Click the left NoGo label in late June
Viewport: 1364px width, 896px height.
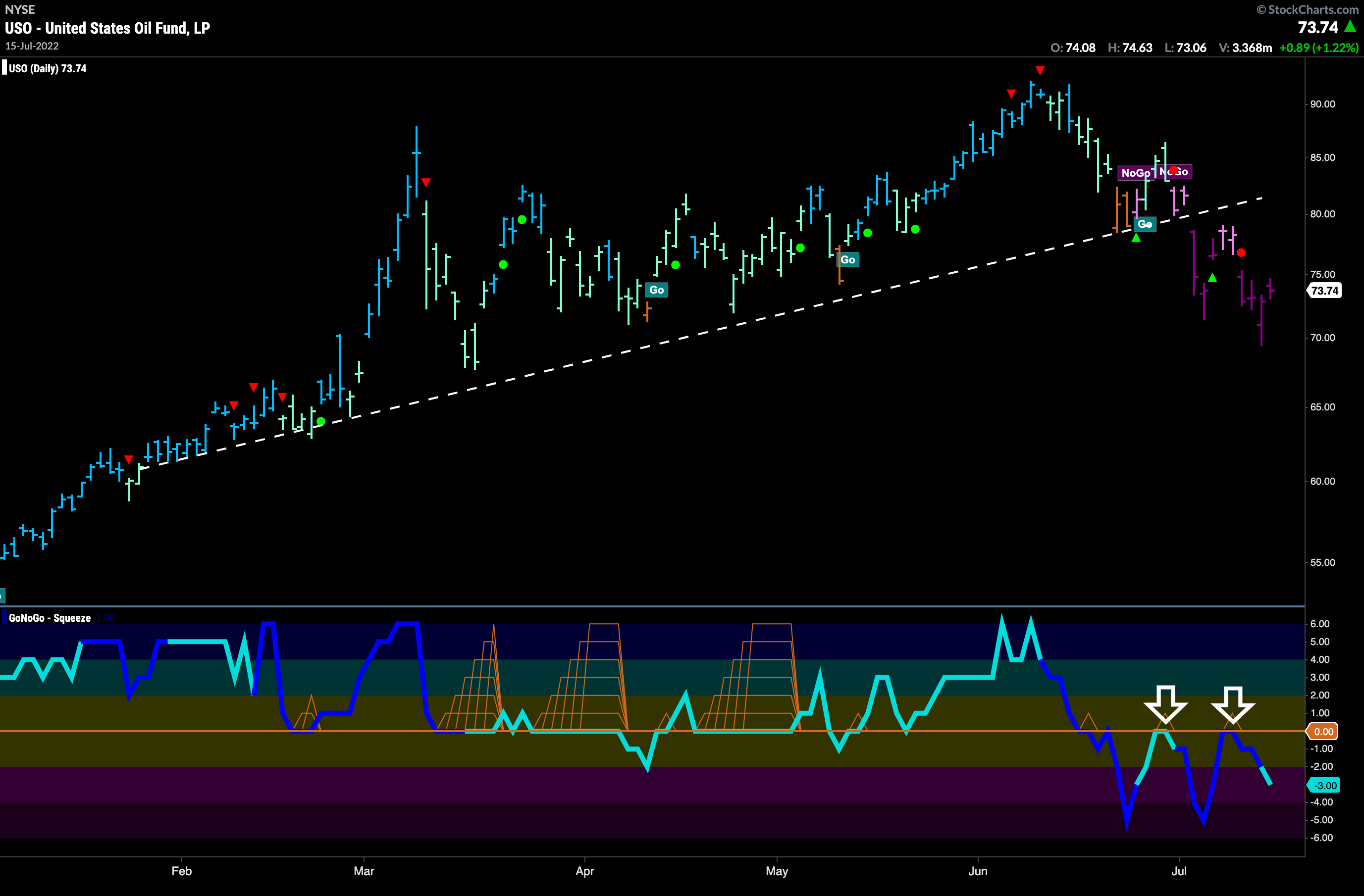[1135, 173]
